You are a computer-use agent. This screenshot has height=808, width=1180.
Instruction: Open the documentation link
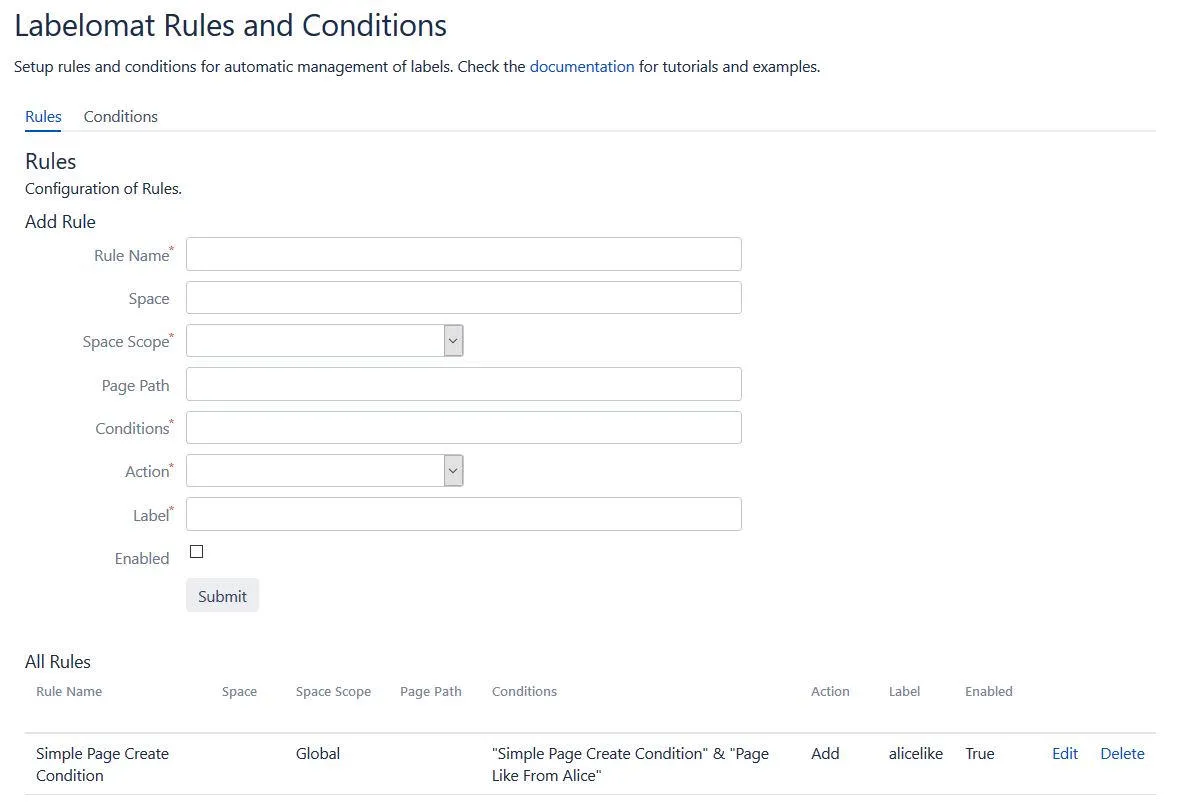[582, 66]
